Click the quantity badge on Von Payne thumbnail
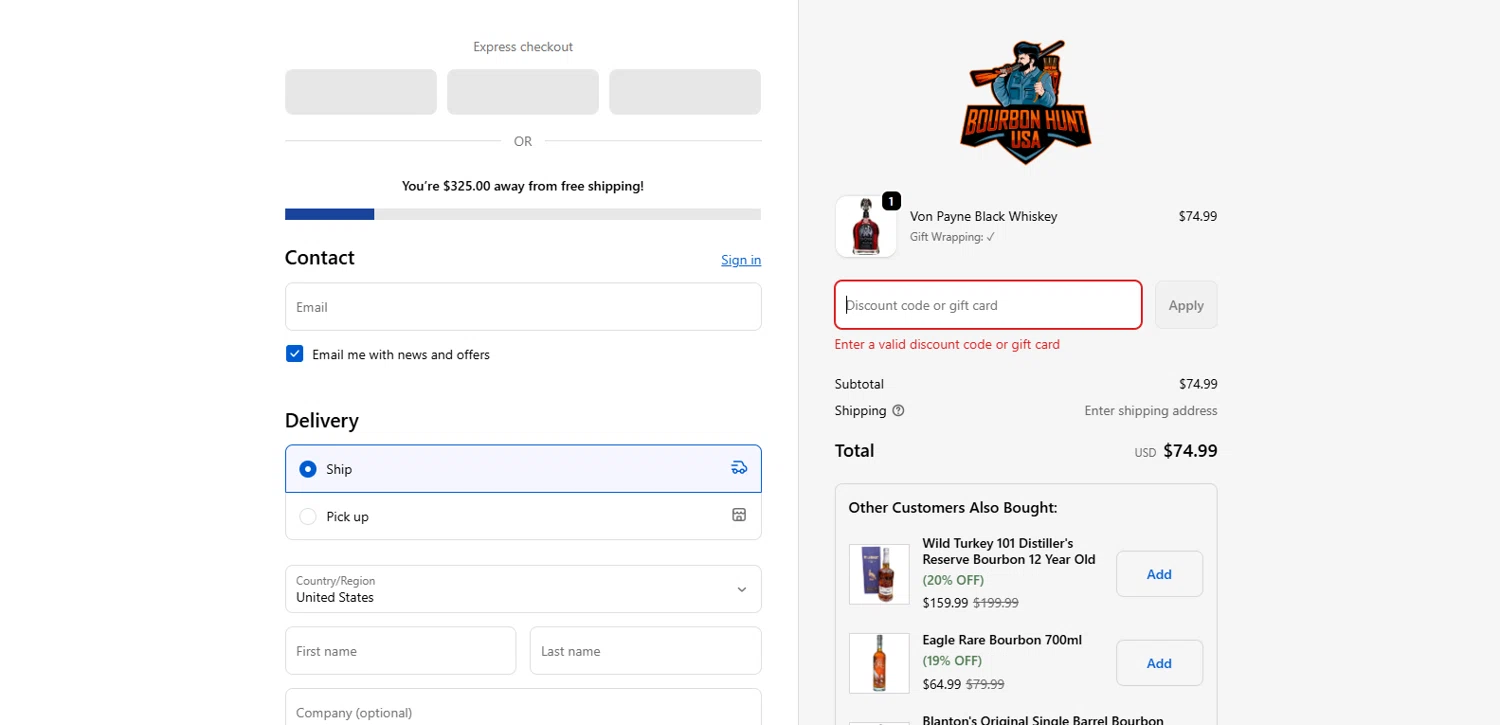Viewport: 1500px width, 725px height. [891, 201]
